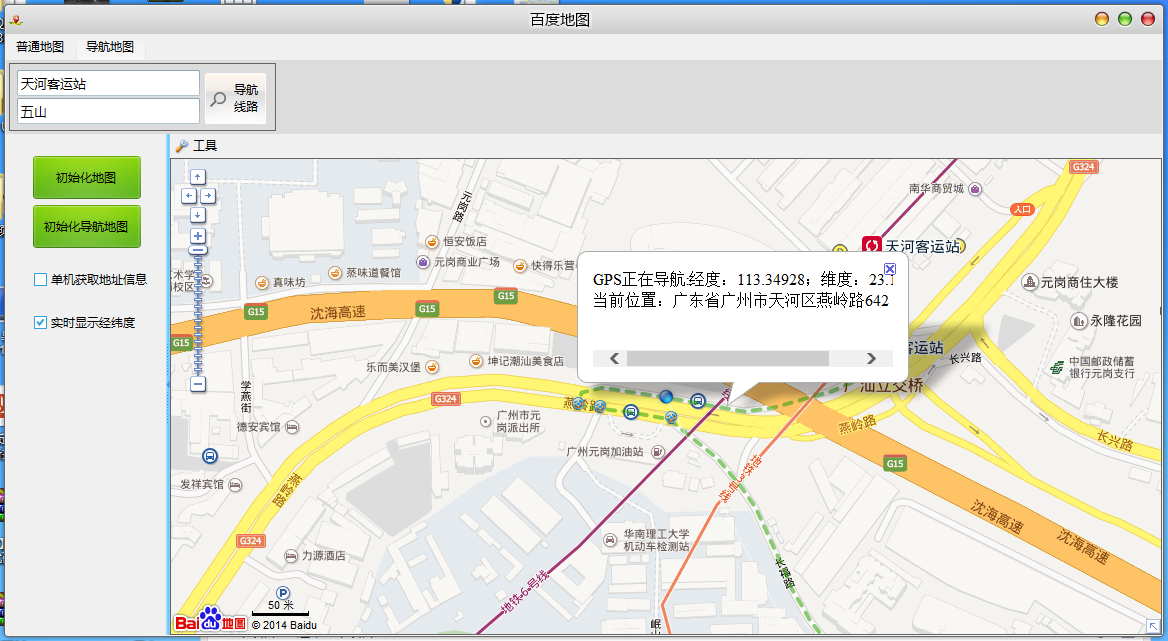Image resolution: width=1168 pixels, height=641 pixels.
Task: Click the 蒸味道餐馆 restaurant icon
Action: 335,273
